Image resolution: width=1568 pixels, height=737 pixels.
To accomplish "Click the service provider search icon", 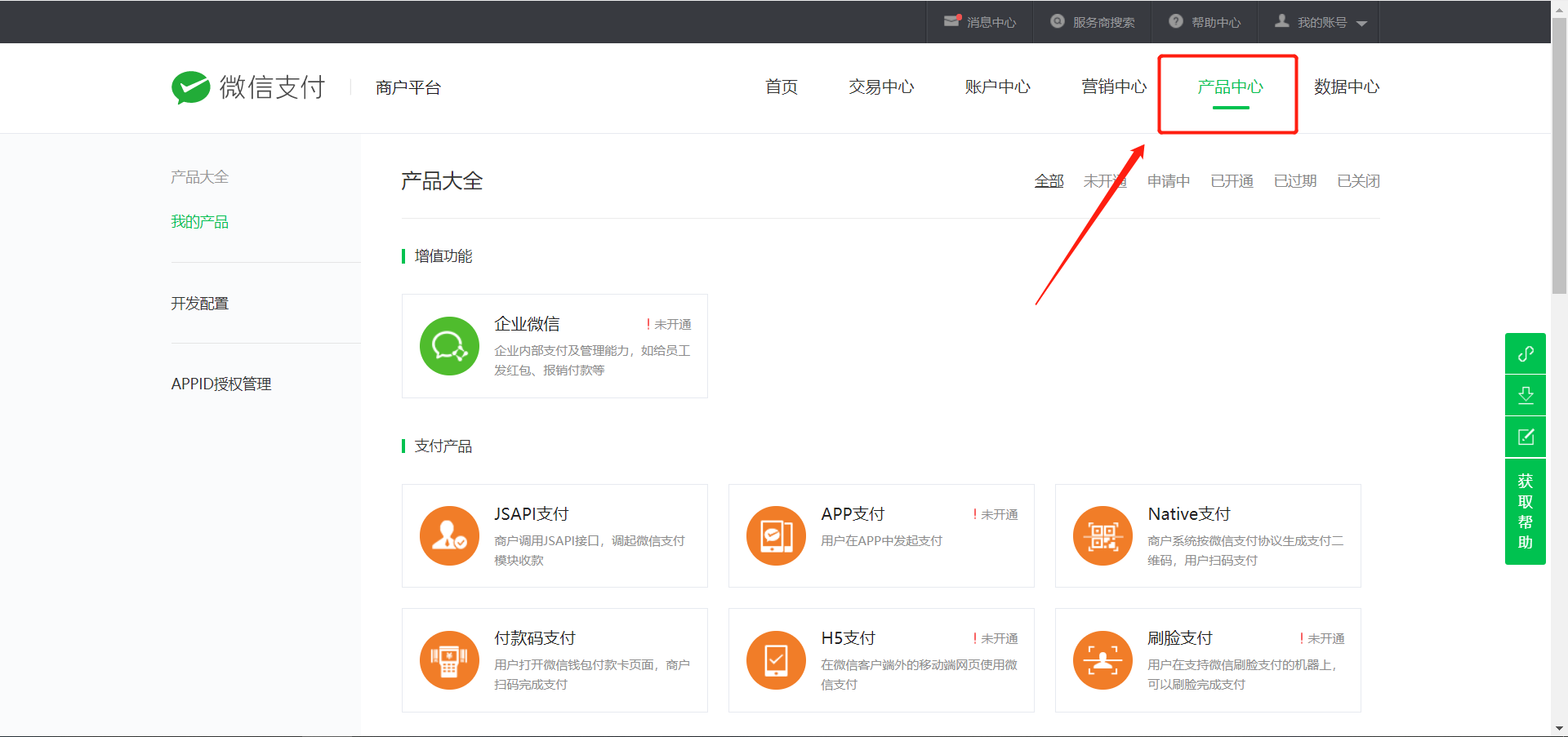I will tap(1058, 21).
